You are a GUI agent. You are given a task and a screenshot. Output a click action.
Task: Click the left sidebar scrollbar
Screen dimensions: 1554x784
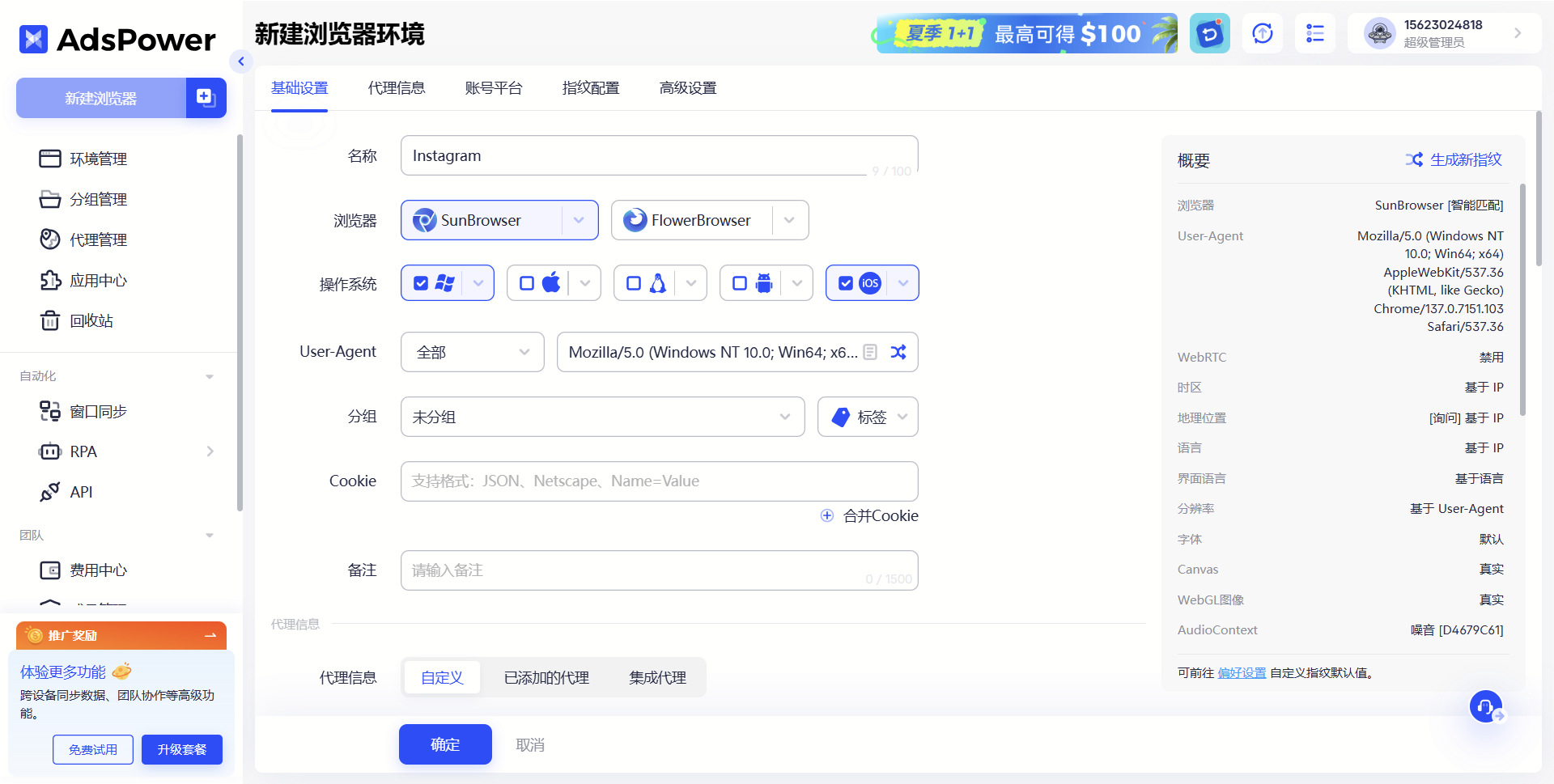(240, 324)
